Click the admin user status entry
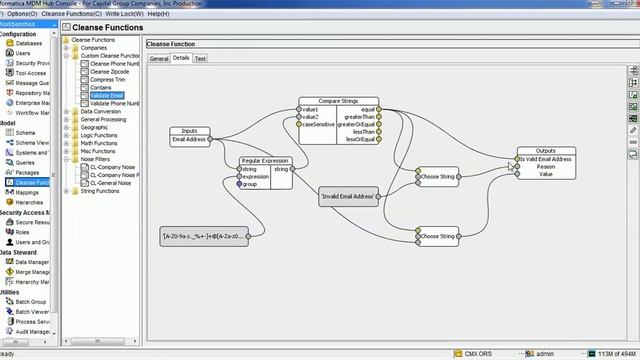This screenshot has height=360, width=640. coord(545,353)
